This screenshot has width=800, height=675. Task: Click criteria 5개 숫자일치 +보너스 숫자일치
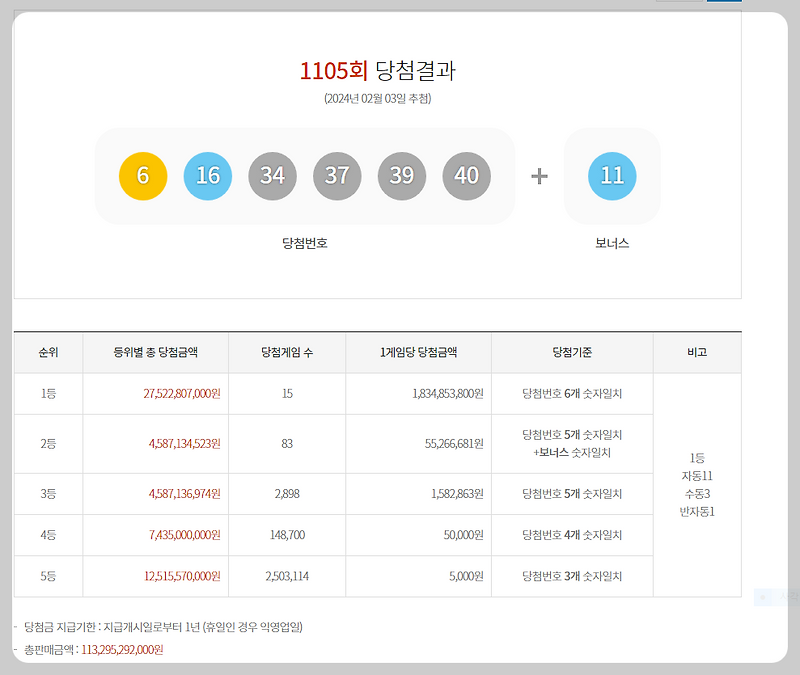(x=572, y=444)
